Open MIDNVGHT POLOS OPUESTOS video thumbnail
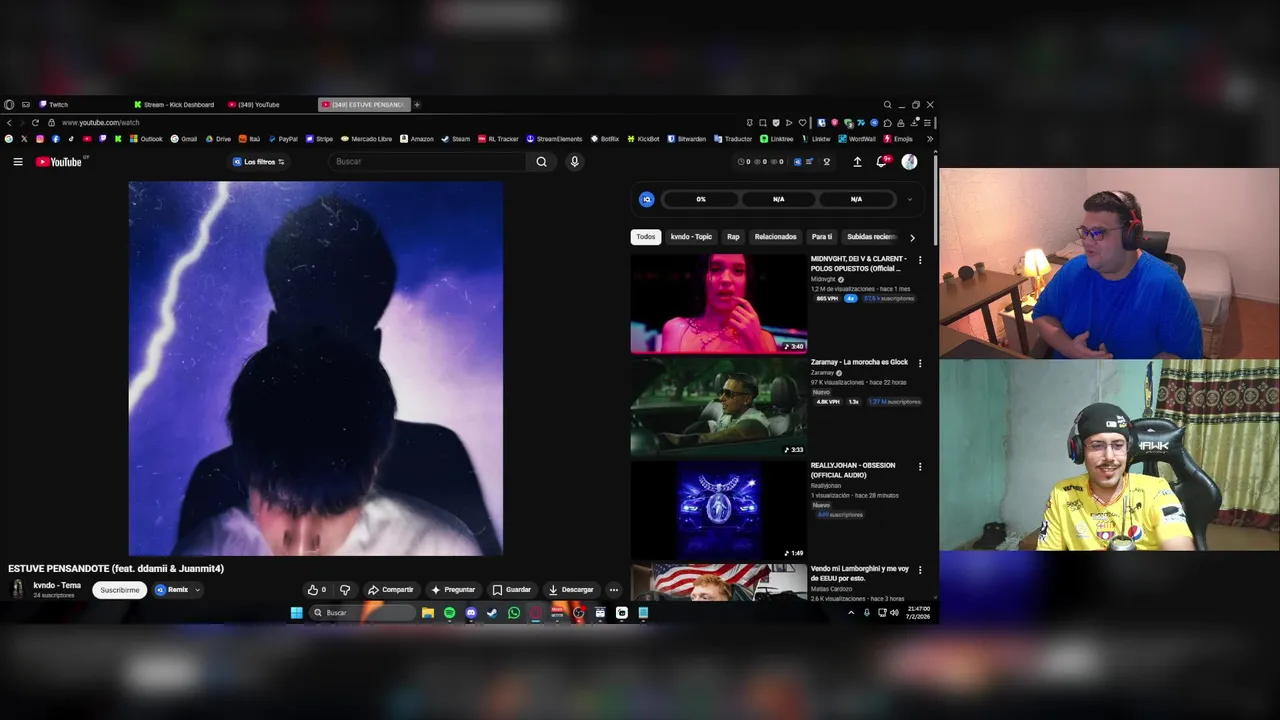Viewport: 1280px width, 720px height. [718, 303]
